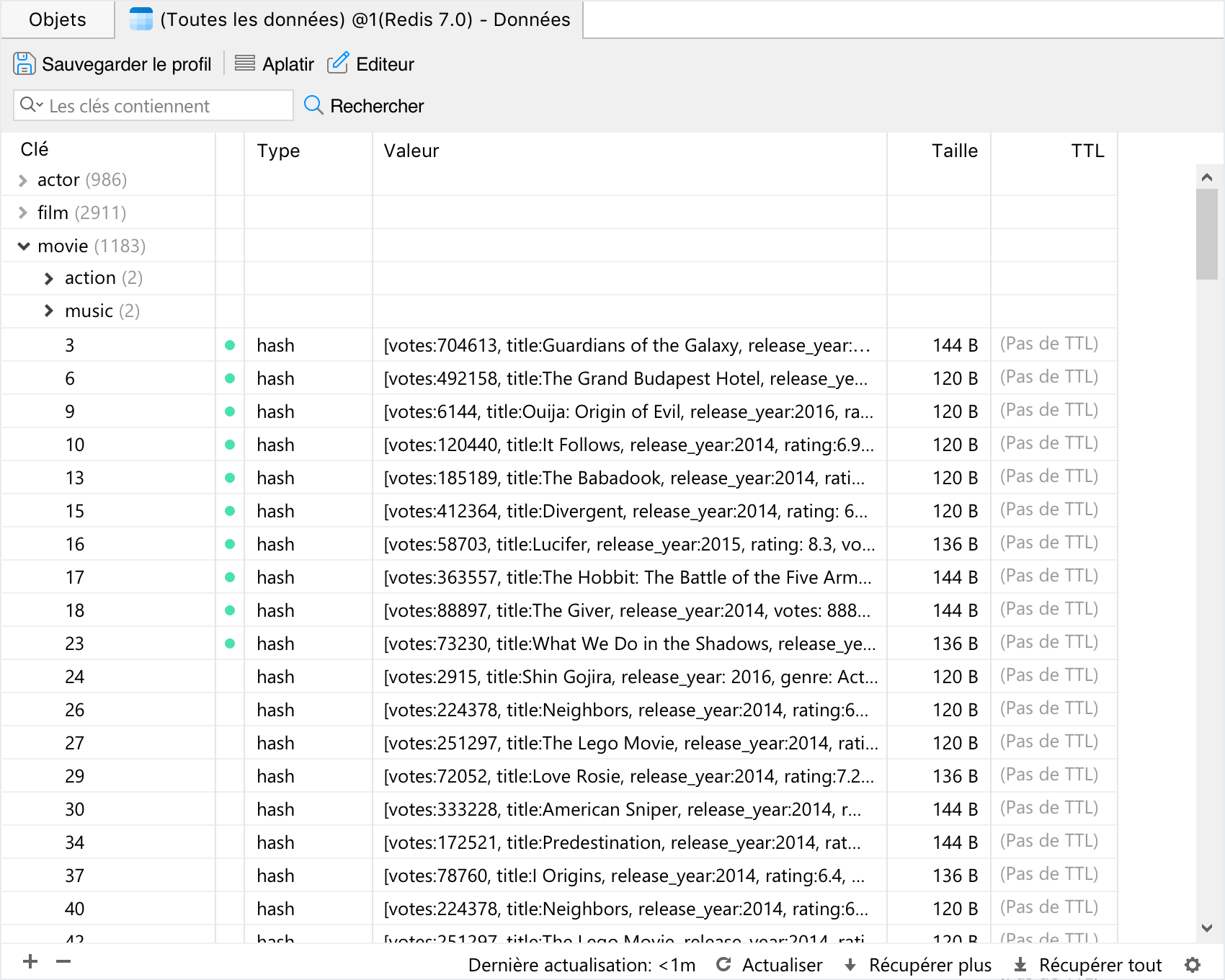Click the Rechercher magnifier icon
This screenshot has width=1225, height=980.
(x=313, y=106)
